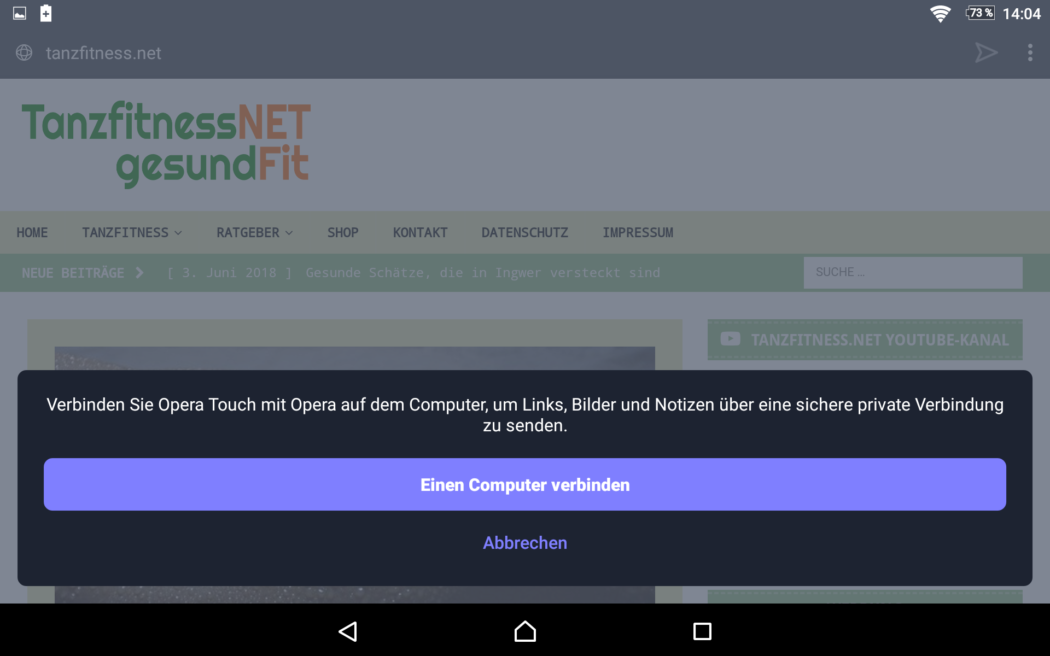
Task: Open the recent apps square icon
Action: pos(702,631)
